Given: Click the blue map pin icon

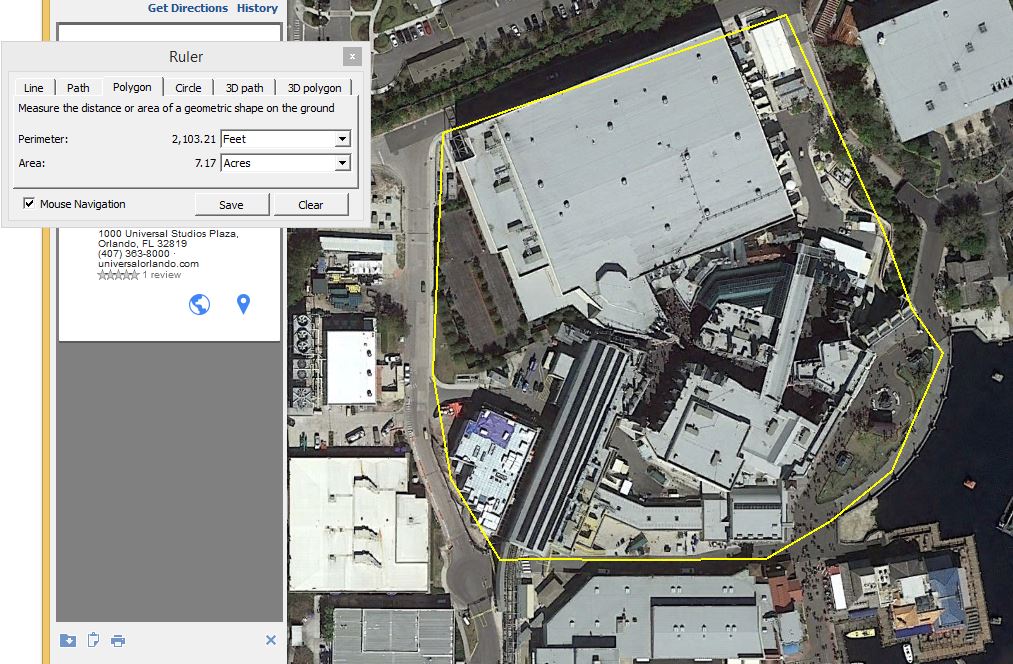Looking at the screenshot, I should tap(243, 304).
